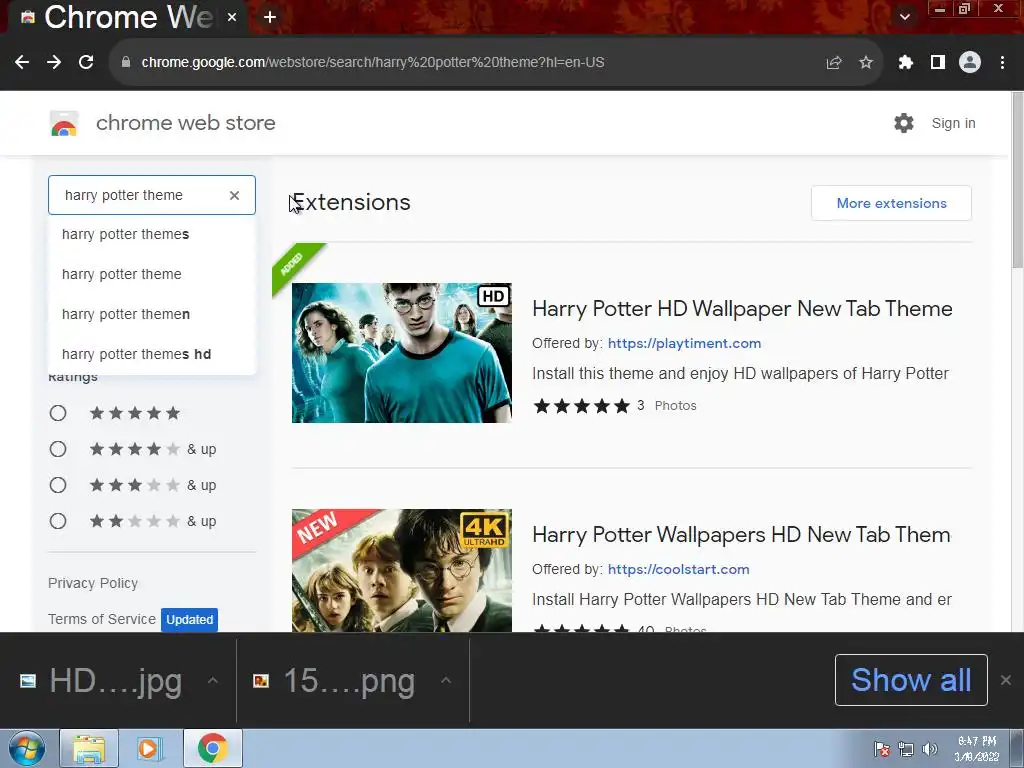The width and height of the screenshot is (1024, 768).
Task: Click Show all downloads
Action: [911, 680]
